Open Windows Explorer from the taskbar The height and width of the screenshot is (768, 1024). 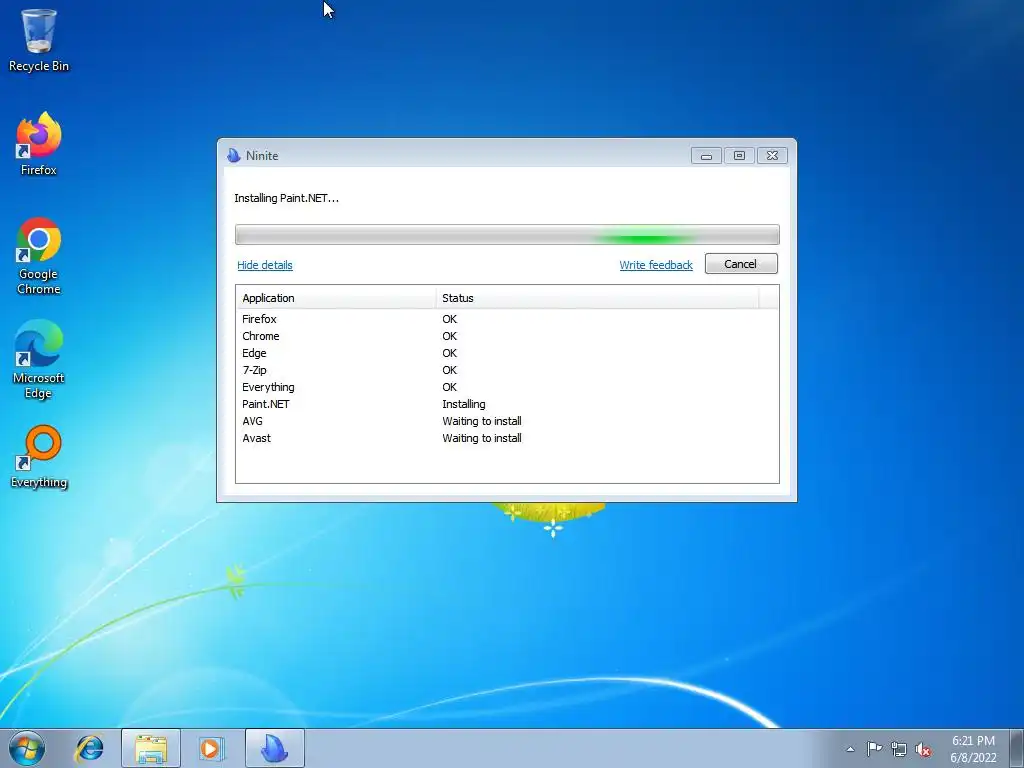click(151, 748)
